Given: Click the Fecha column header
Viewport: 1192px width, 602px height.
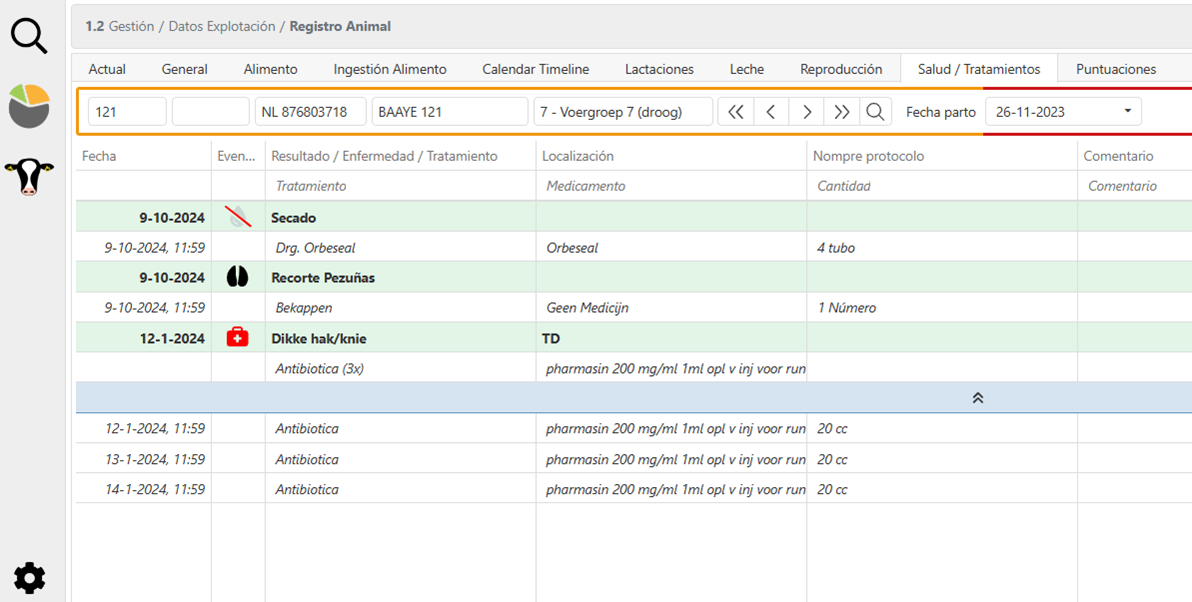Looking at the screenshot, I should (x=99, y=156).
